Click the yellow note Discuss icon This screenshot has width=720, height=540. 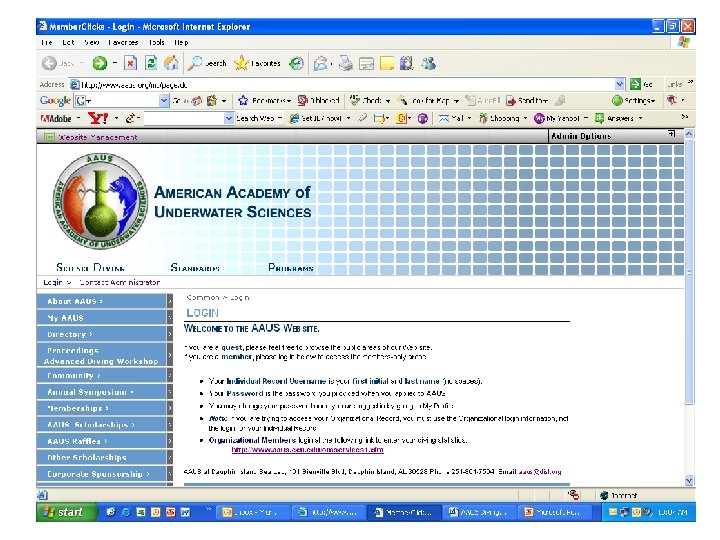tap(387, 63)
